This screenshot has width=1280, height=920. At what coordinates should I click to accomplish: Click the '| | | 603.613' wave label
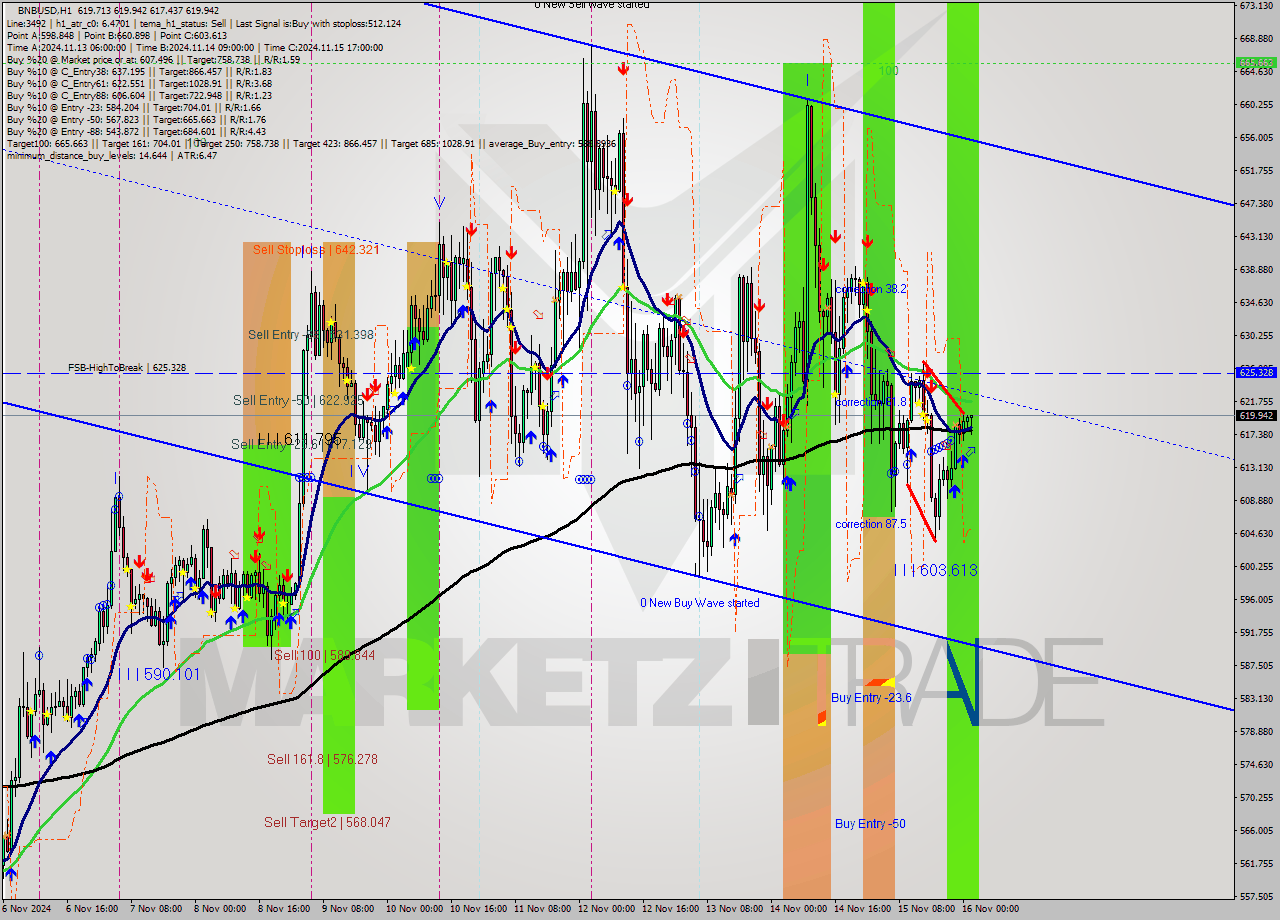coord(935,570)
